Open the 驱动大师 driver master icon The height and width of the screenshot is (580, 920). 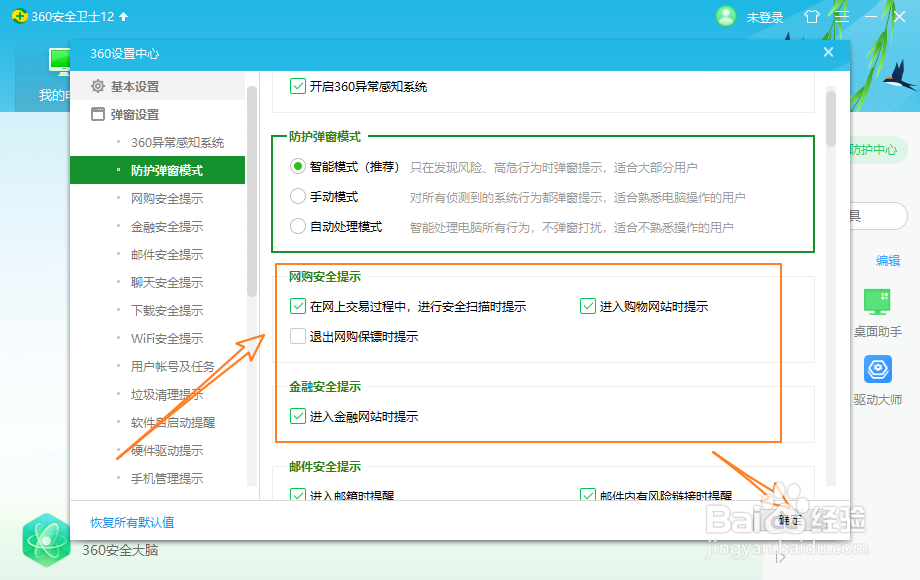878,369
